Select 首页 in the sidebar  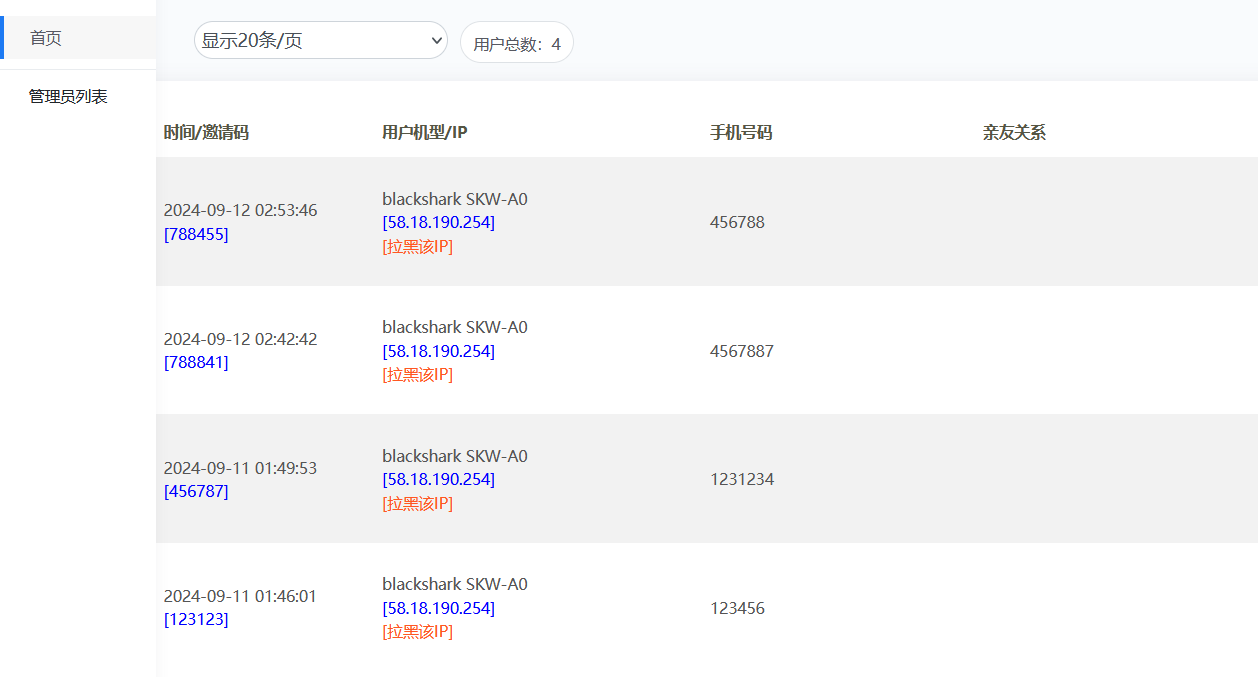(x=46, y=38)
